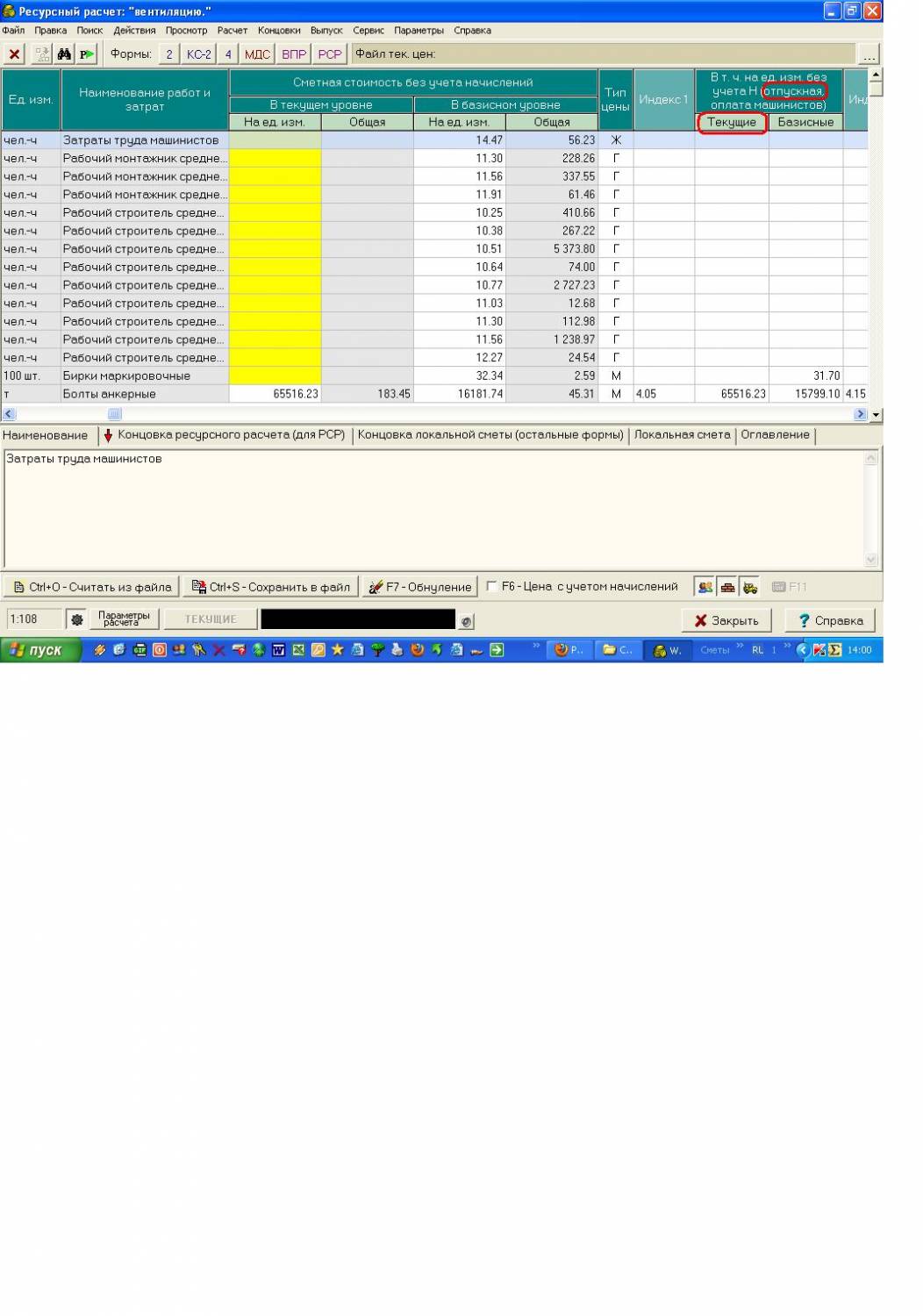Click the table's vertical scroll up arrow
923x1316 pixels.
(x=876, y=76)
